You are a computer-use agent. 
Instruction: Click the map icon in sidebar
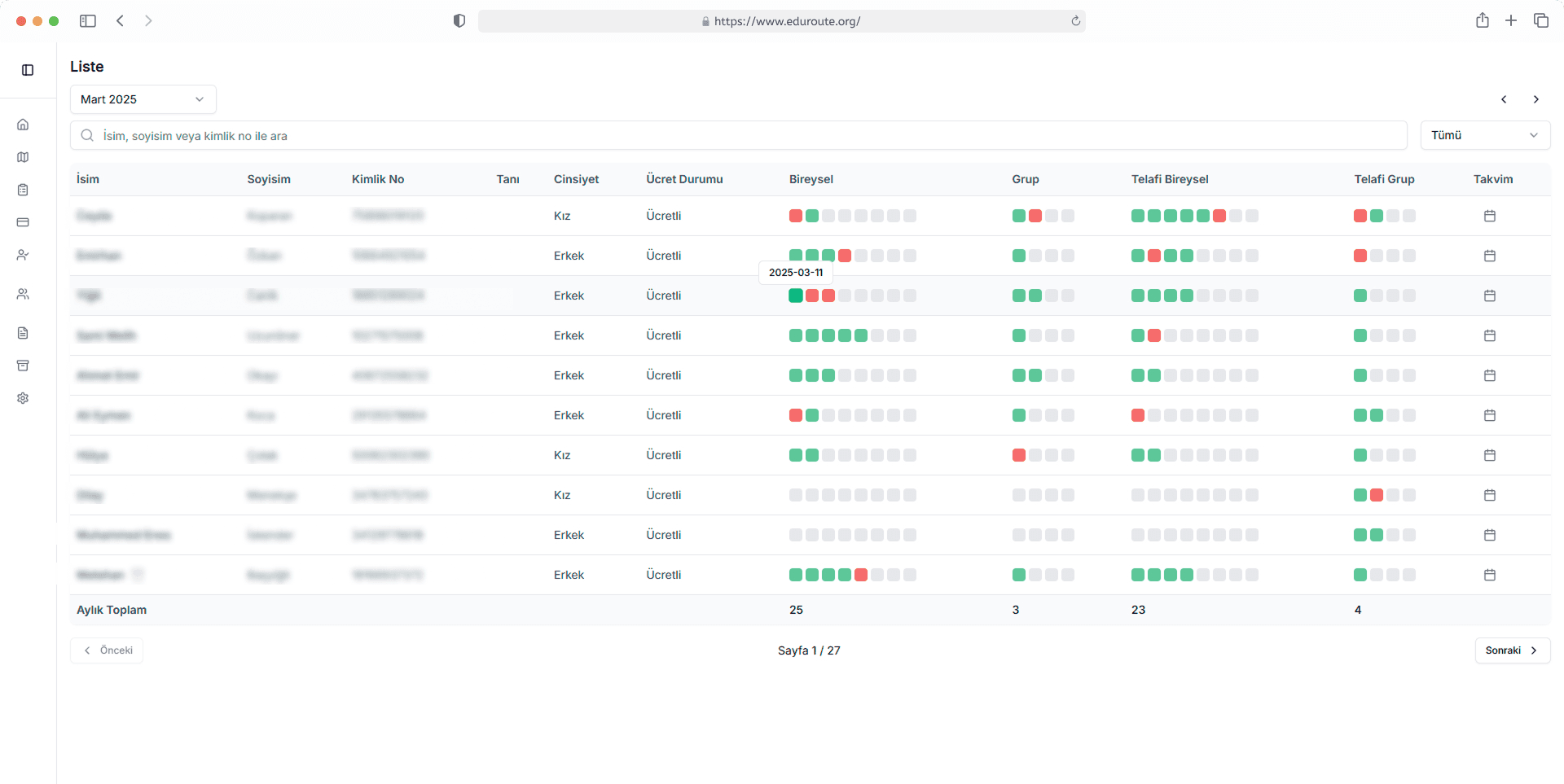[x=23, y=157]
